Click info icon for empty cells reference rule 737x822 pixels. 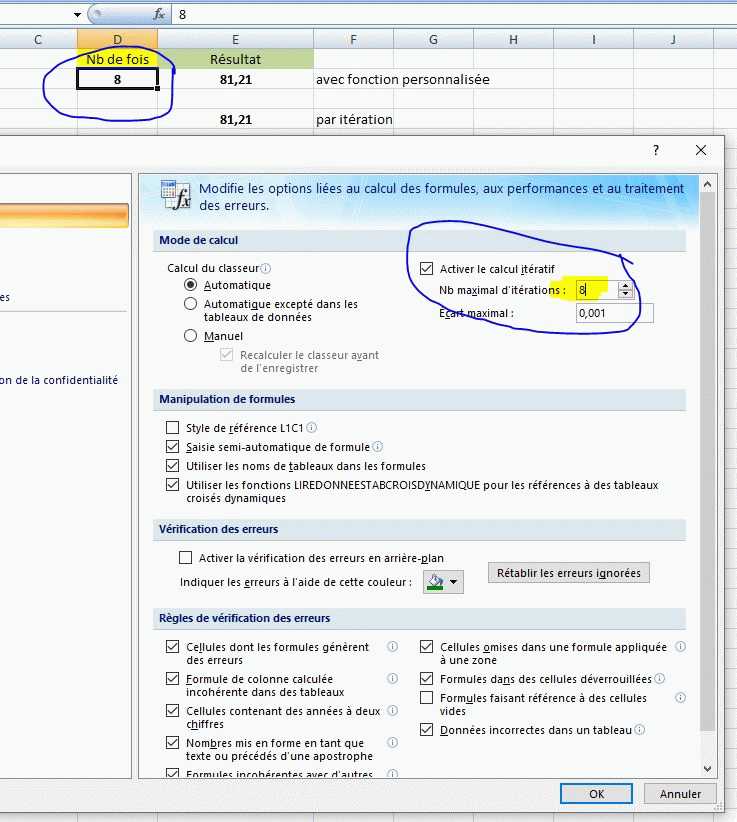[x=680, y=698]
